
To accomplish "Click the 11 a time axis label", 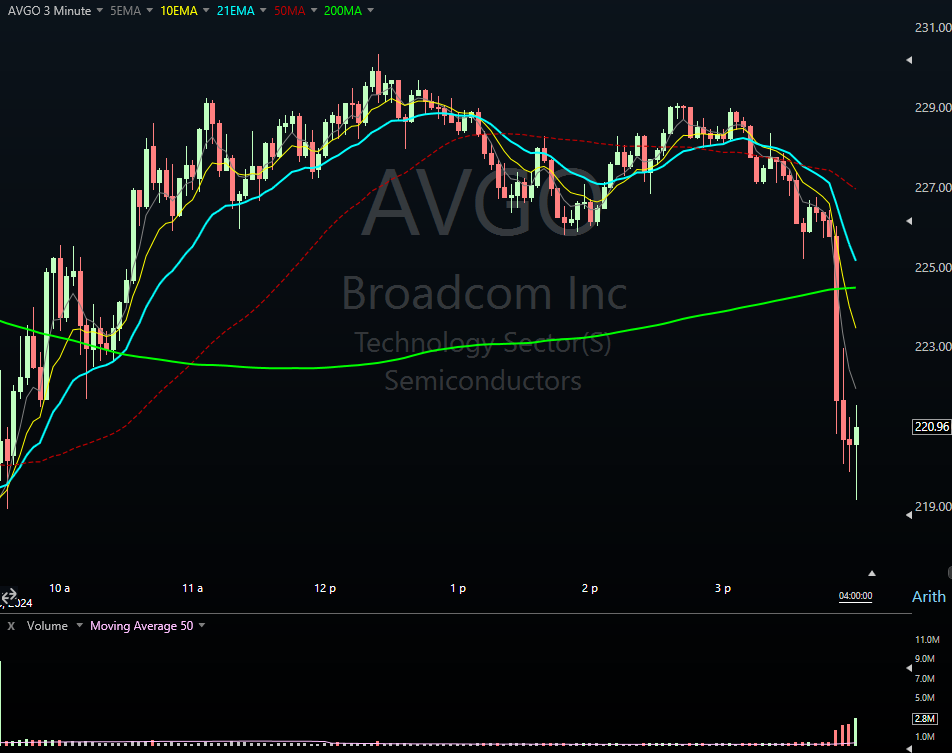I will tap(192, 588).
